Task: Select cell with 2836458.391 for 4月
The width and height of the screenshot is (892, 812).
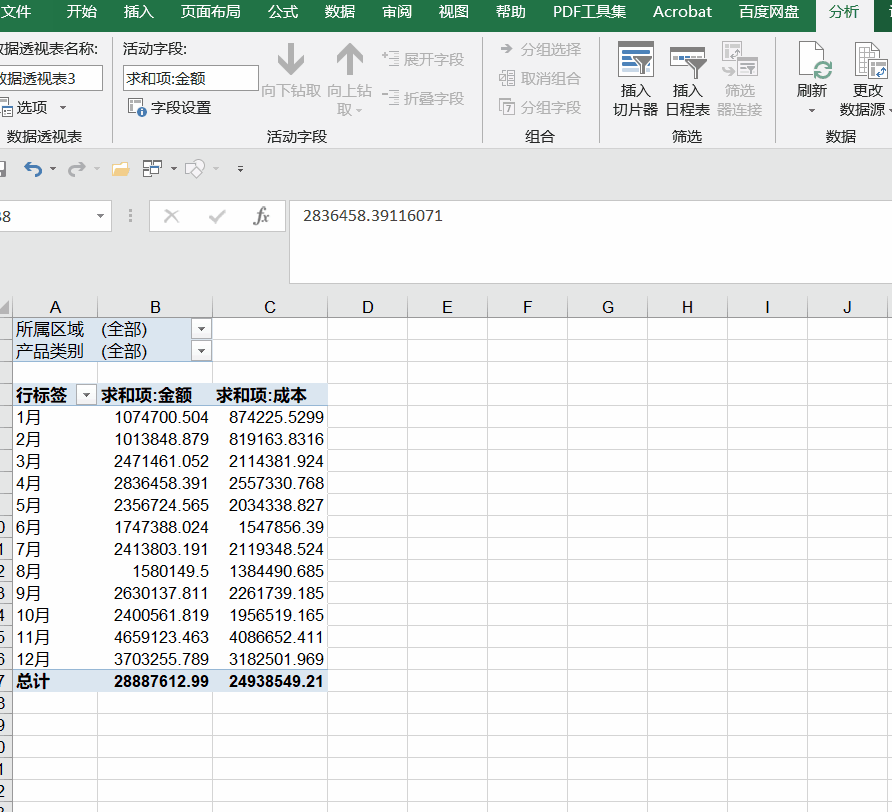Action: pos(155,484)
